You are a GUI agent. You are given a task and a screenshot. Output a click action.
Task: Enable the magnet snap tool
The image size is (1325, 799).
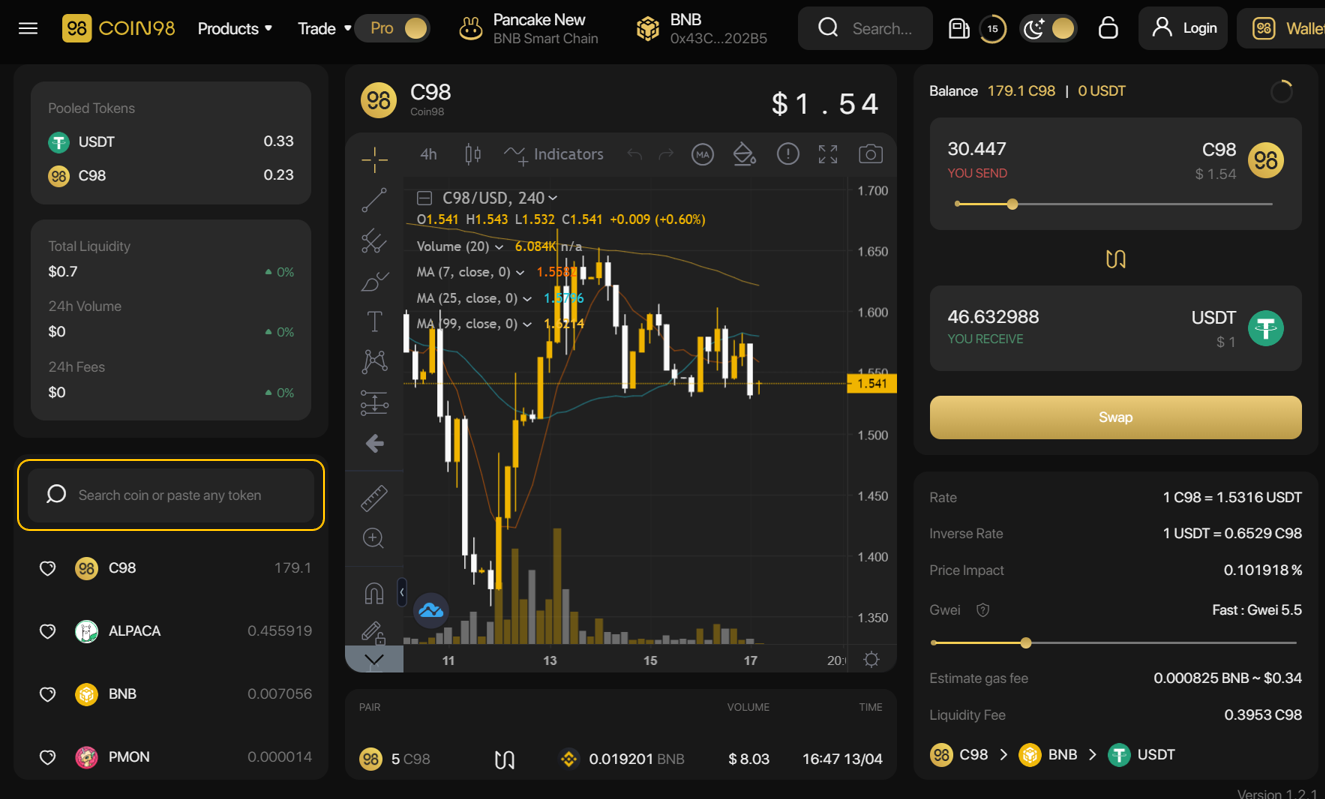coord(374,593)
